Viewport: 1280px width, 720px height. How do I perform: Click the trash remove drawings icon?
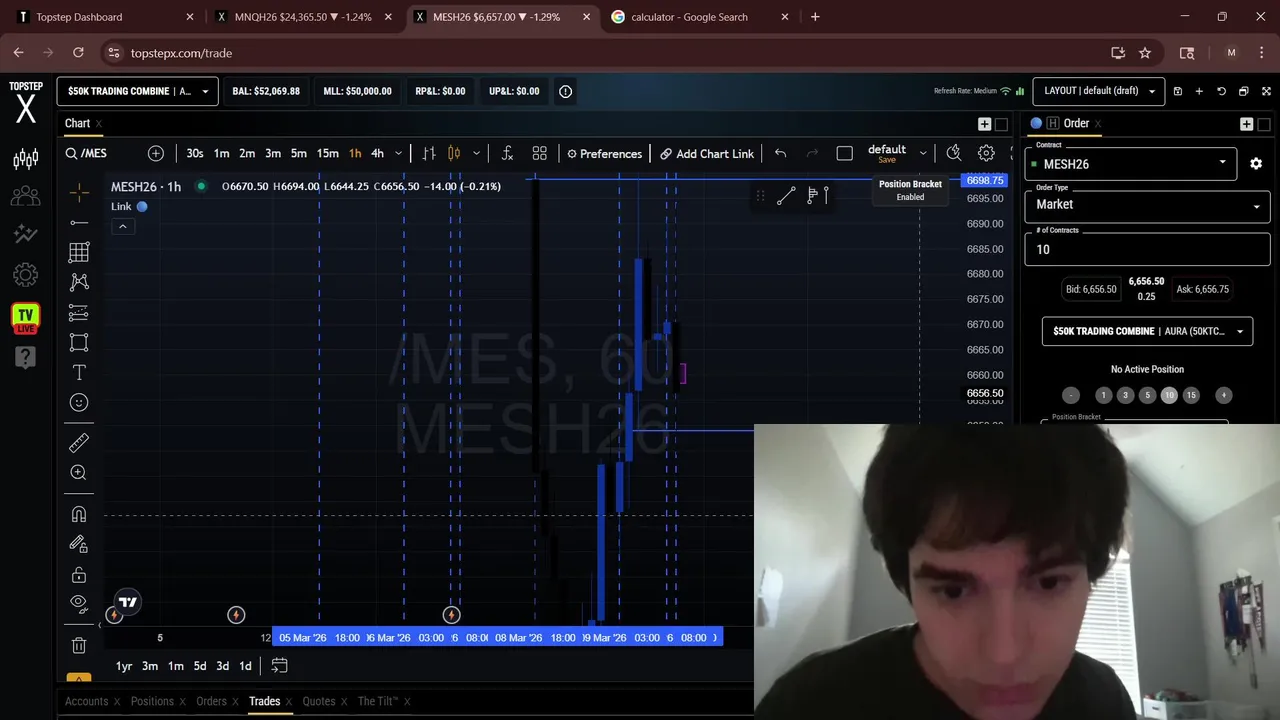coord(79,645)
